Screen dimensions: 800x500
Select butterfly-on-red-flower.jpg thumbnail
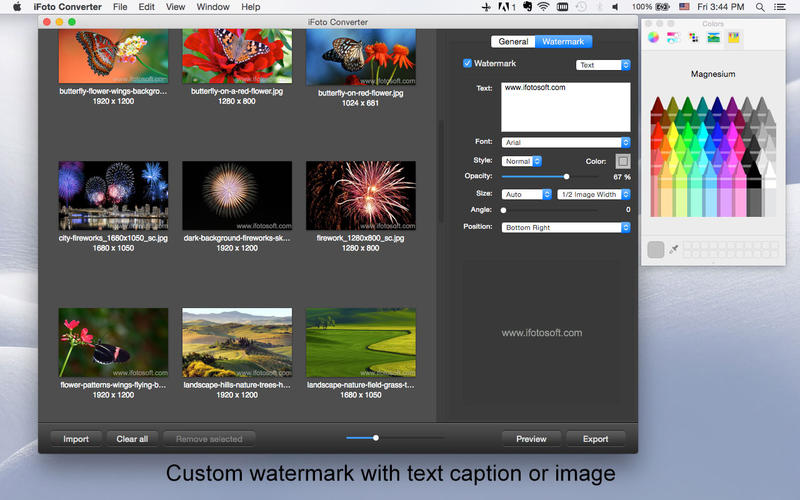[x=361, y=57]
